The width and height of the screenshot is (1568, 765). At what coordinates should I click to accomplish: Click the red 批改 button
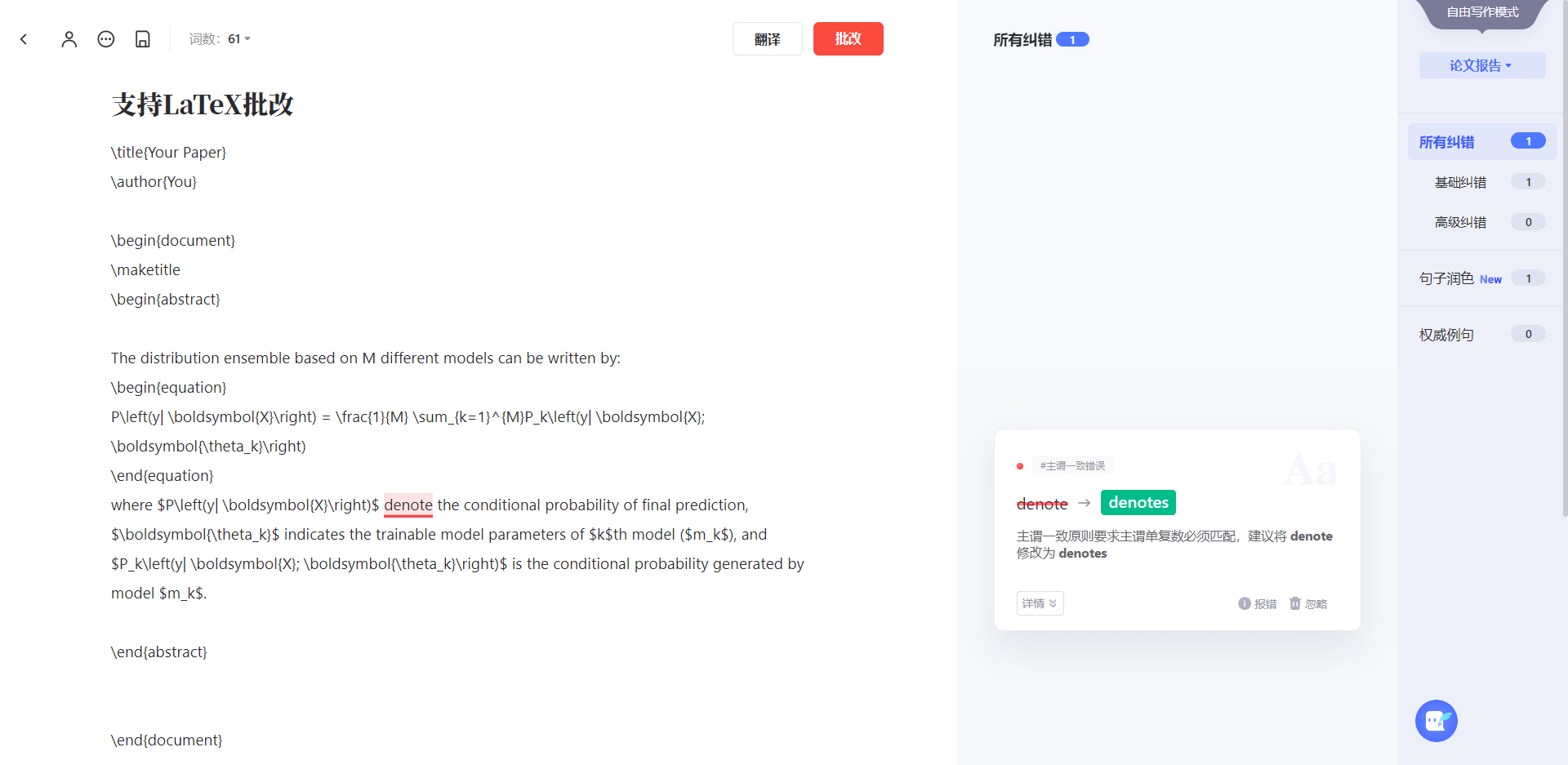coord(849,38)
